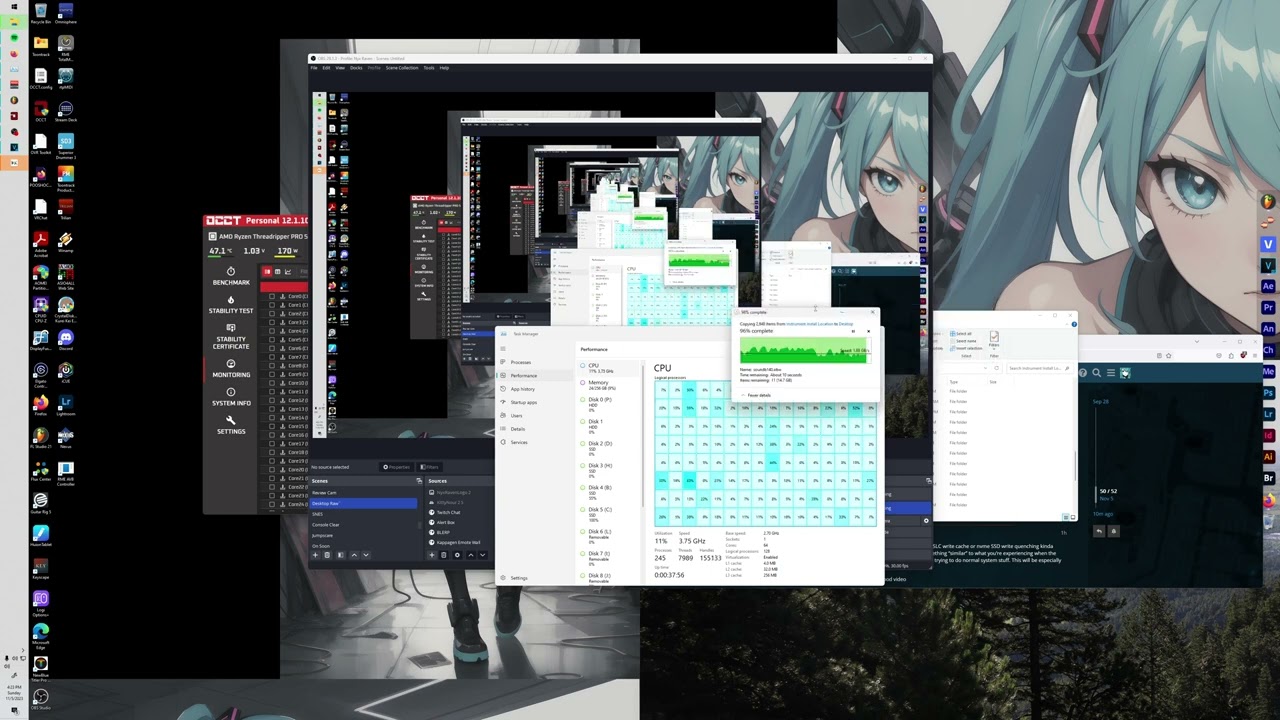
Task: Expand Task Manager hamburger navigation menu
Action: pyautogui.click(x=503, y=348)
